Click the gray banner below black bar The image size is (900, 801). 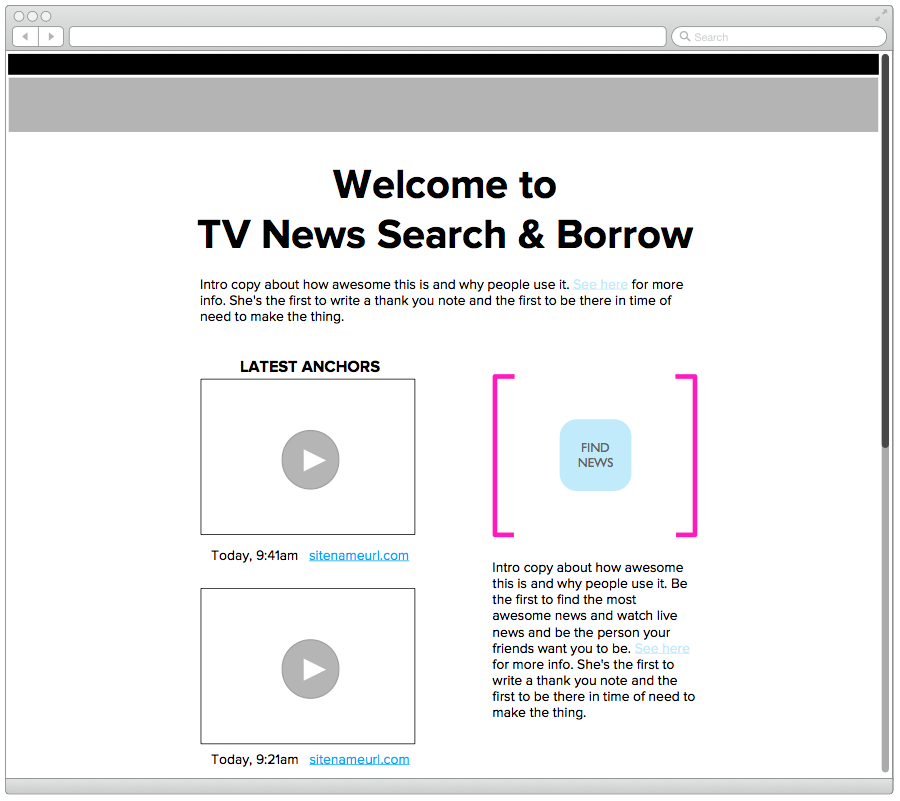pos(443,104)
